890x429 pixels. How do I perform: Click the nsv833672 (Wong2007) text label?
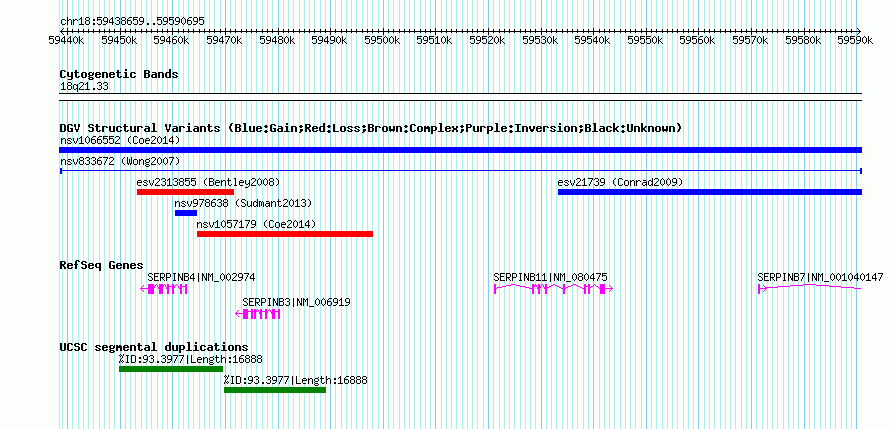click(x=120, y=161)
